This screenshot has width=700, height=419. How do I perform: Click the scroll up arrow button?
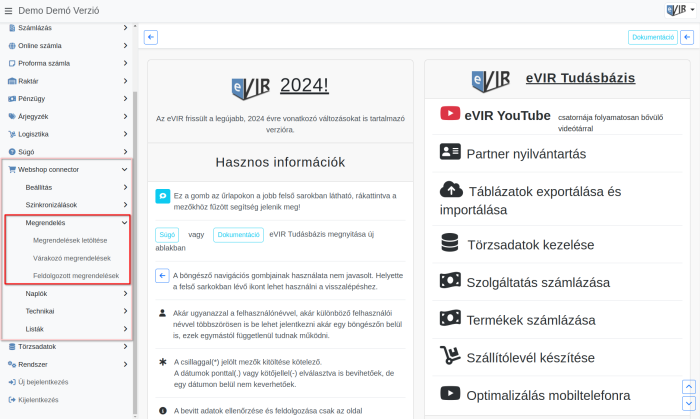coord(689,386)
